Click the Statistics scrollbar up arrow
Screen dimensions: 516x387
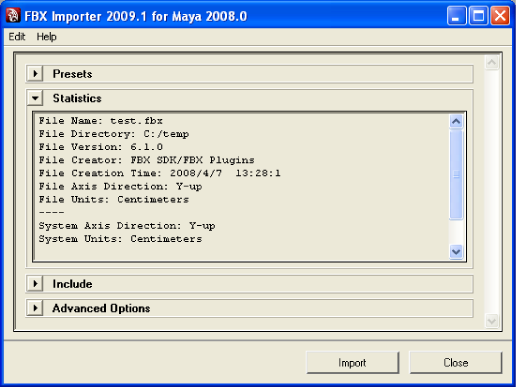pos(456,121)
